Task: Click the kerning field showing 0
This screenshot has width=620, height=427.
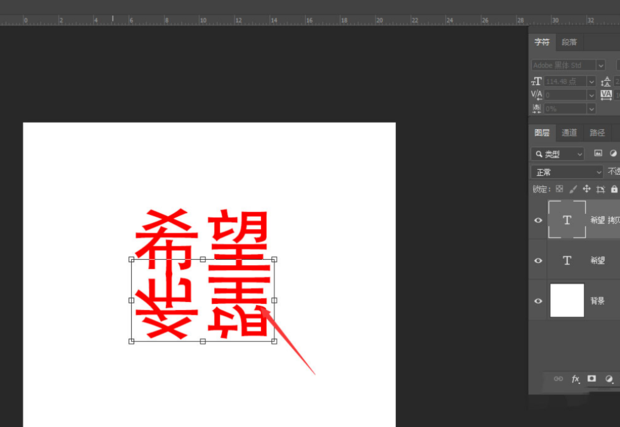Action: 565,95
